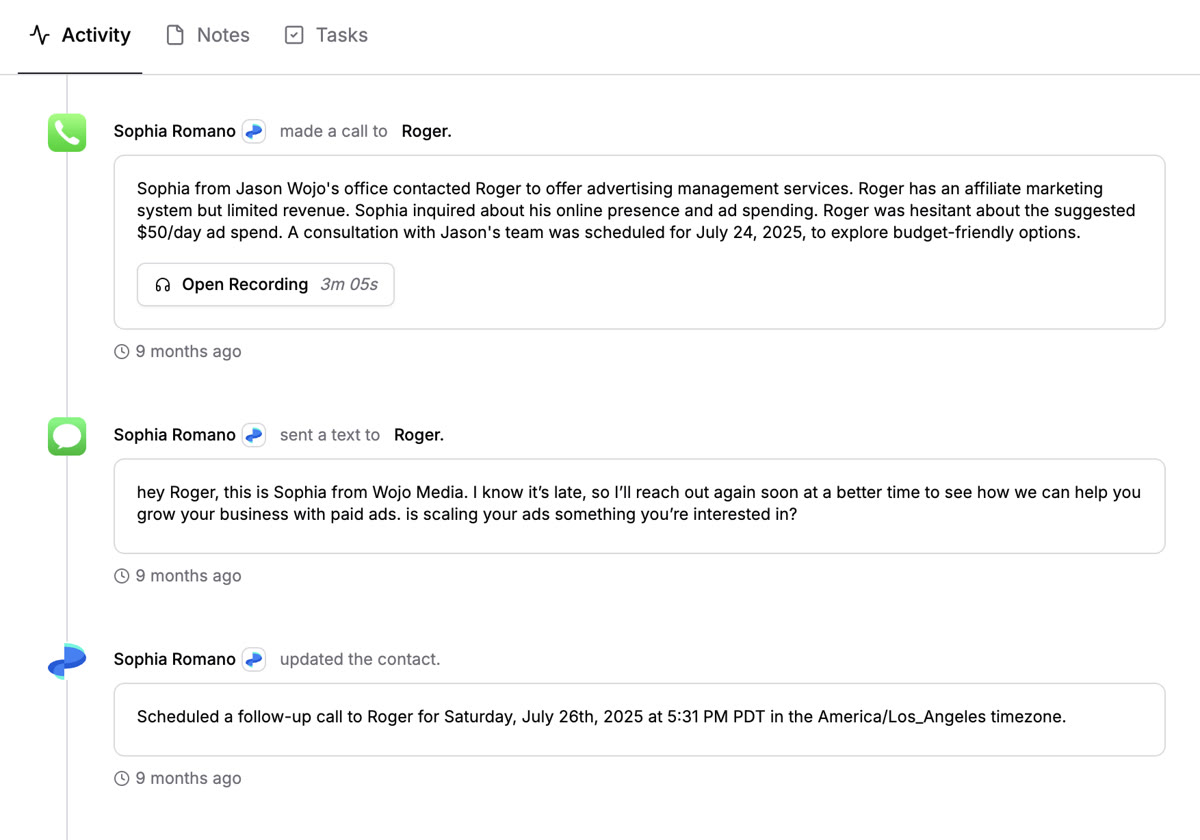Click the badge beside Sophia Romano in update entry
This screenshot has width=1200, height=840.
click(254, 660)
